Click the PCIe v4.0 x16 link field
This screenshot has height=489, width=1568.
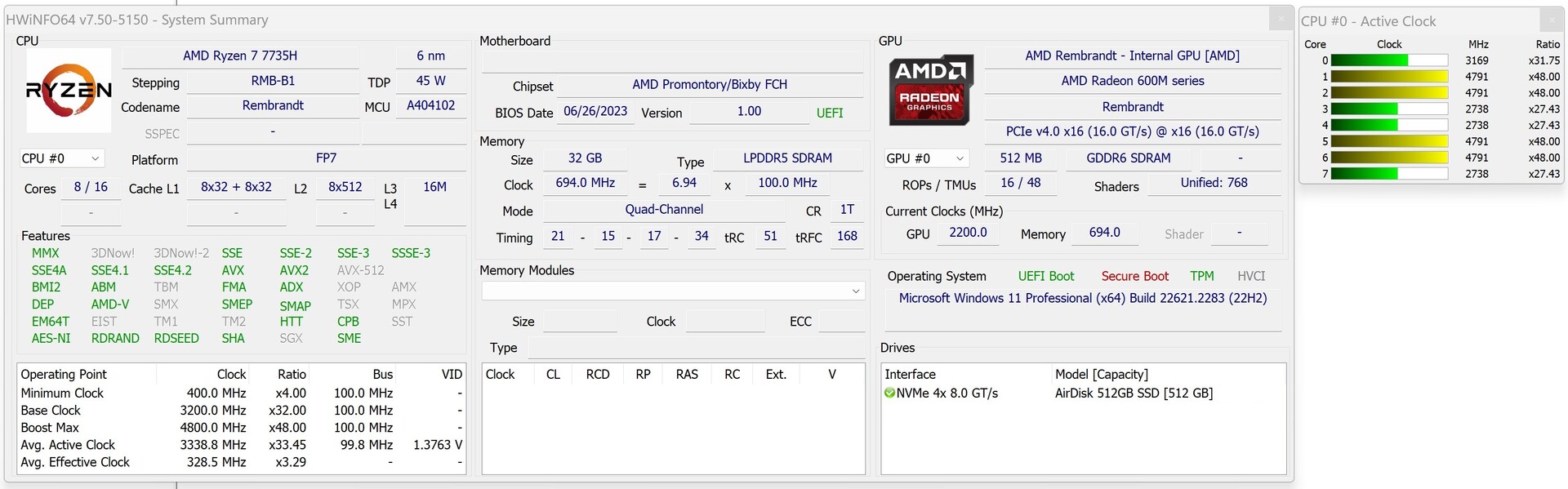point(1132,132)
